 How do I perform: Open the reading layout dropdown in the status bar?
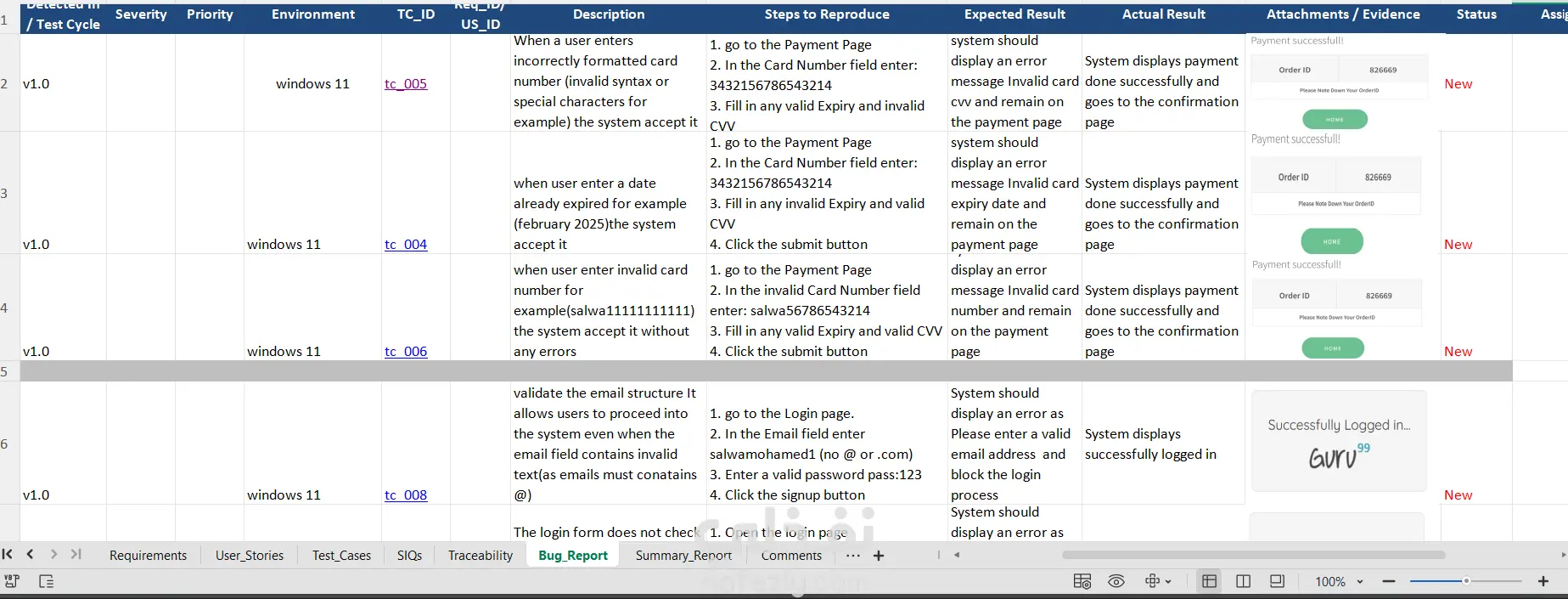point(1158,581)
